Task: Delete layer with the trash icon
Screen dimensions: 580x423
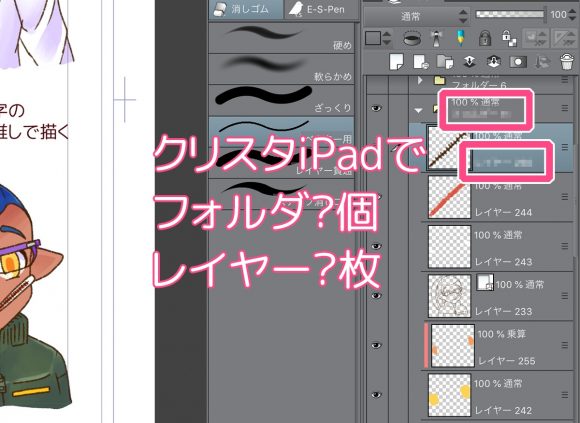Action: pyautogui.click(x=567, y=62)
